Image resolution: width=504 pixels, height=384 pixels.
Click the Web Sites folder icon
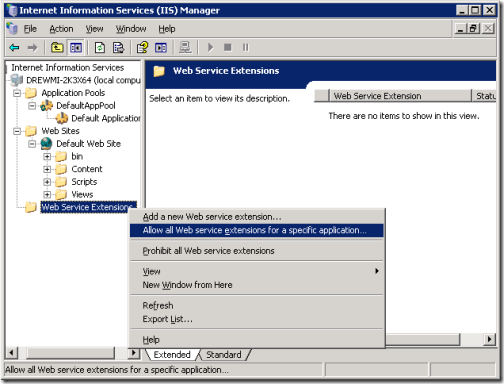click(31, 131)
